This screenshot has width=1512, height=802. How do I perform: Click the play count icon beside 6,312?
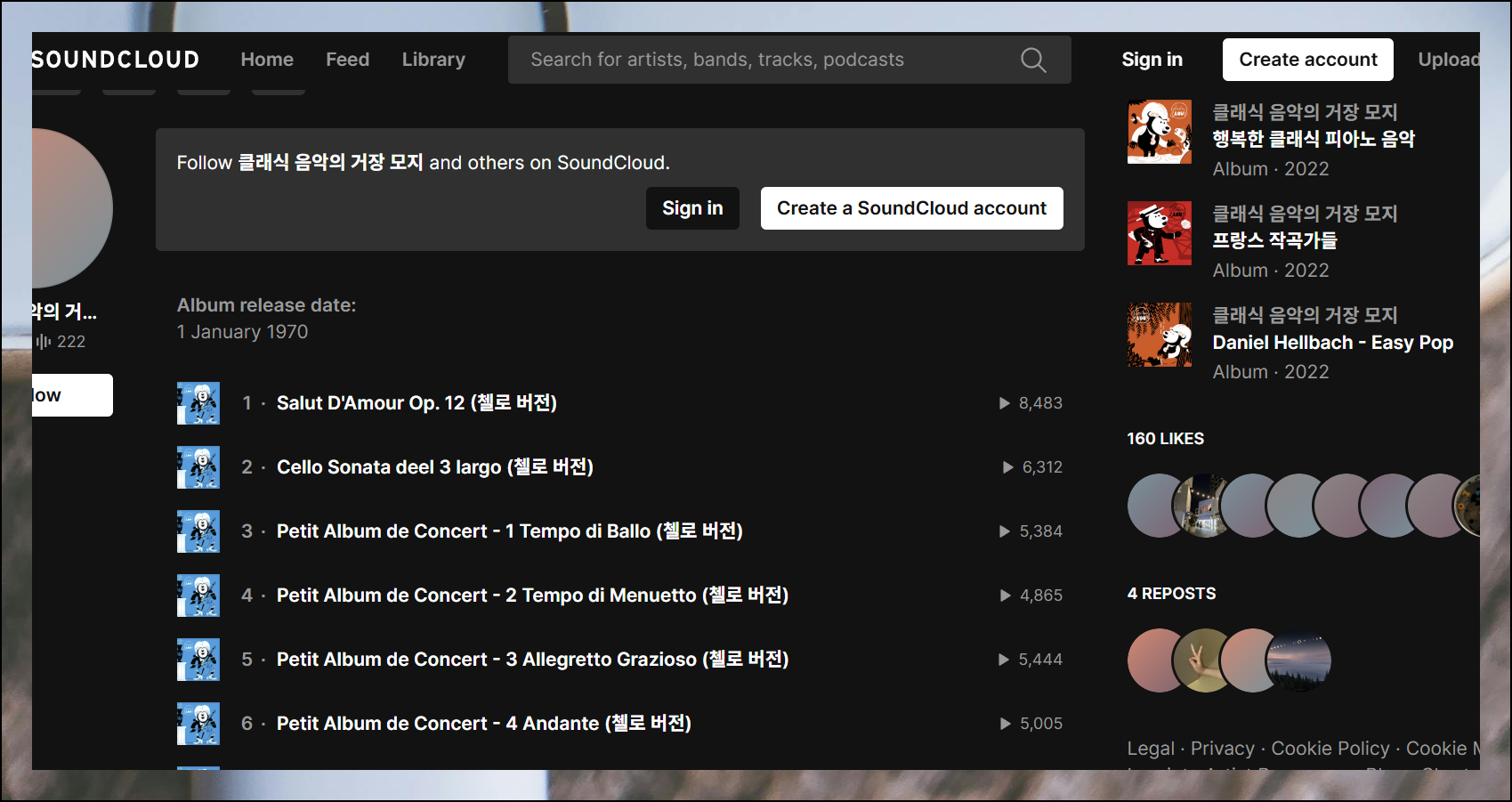(x=1008, y=467)
